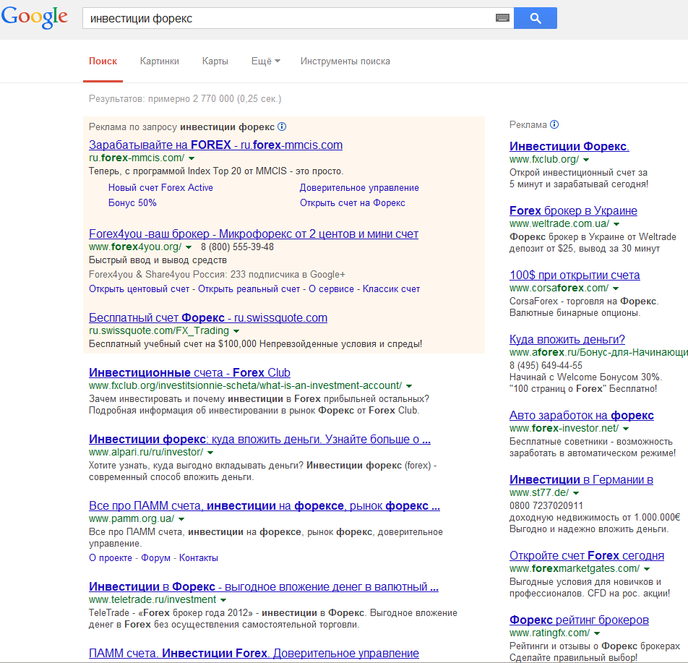Open 'Новый счет Forex Active' sitelink
The image size is (688, 663).
pyautogui.click(x=161, y=187)
